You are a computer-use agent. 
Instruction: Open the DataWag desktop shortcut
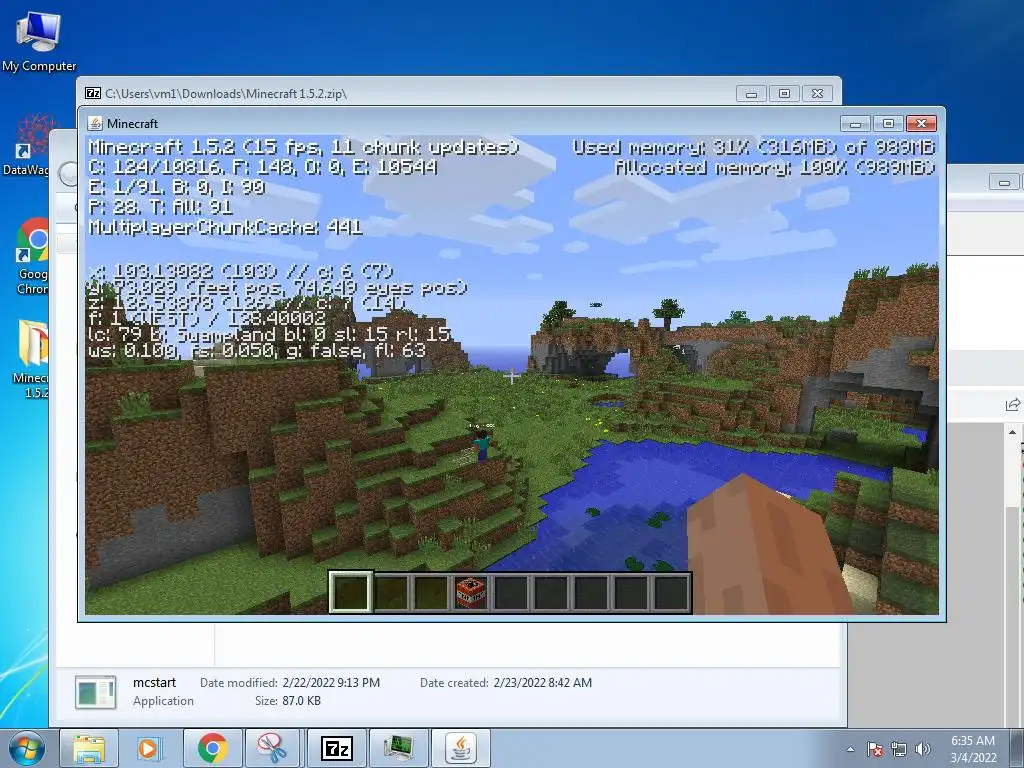pyautogui.click(x=29, y=145)
